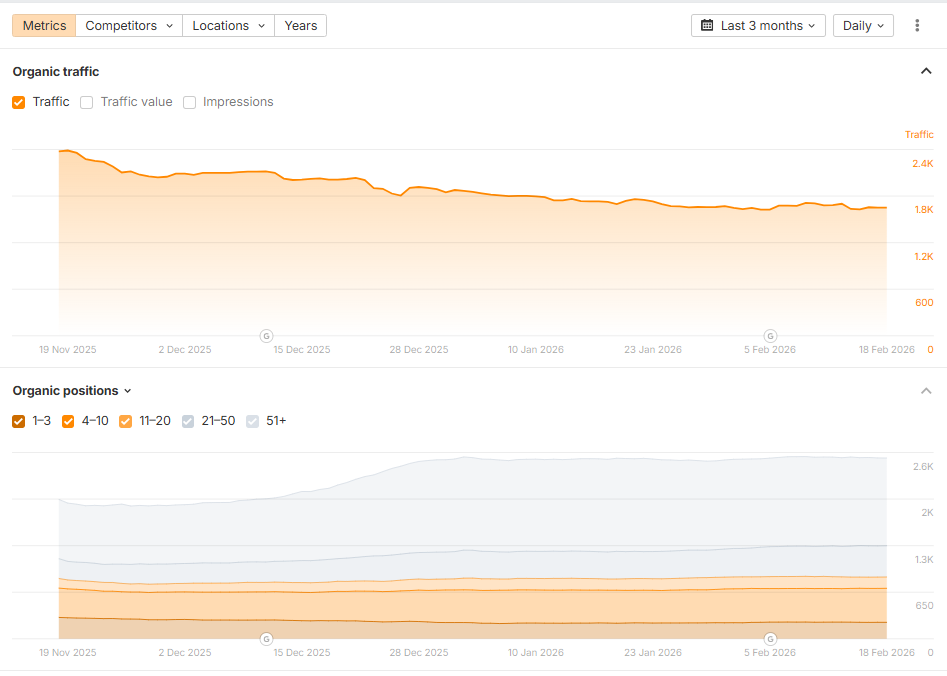947x676 pixels.
Task: Click Google update marker near 5 Feb traffic chart
Action: tap(770, 335)
